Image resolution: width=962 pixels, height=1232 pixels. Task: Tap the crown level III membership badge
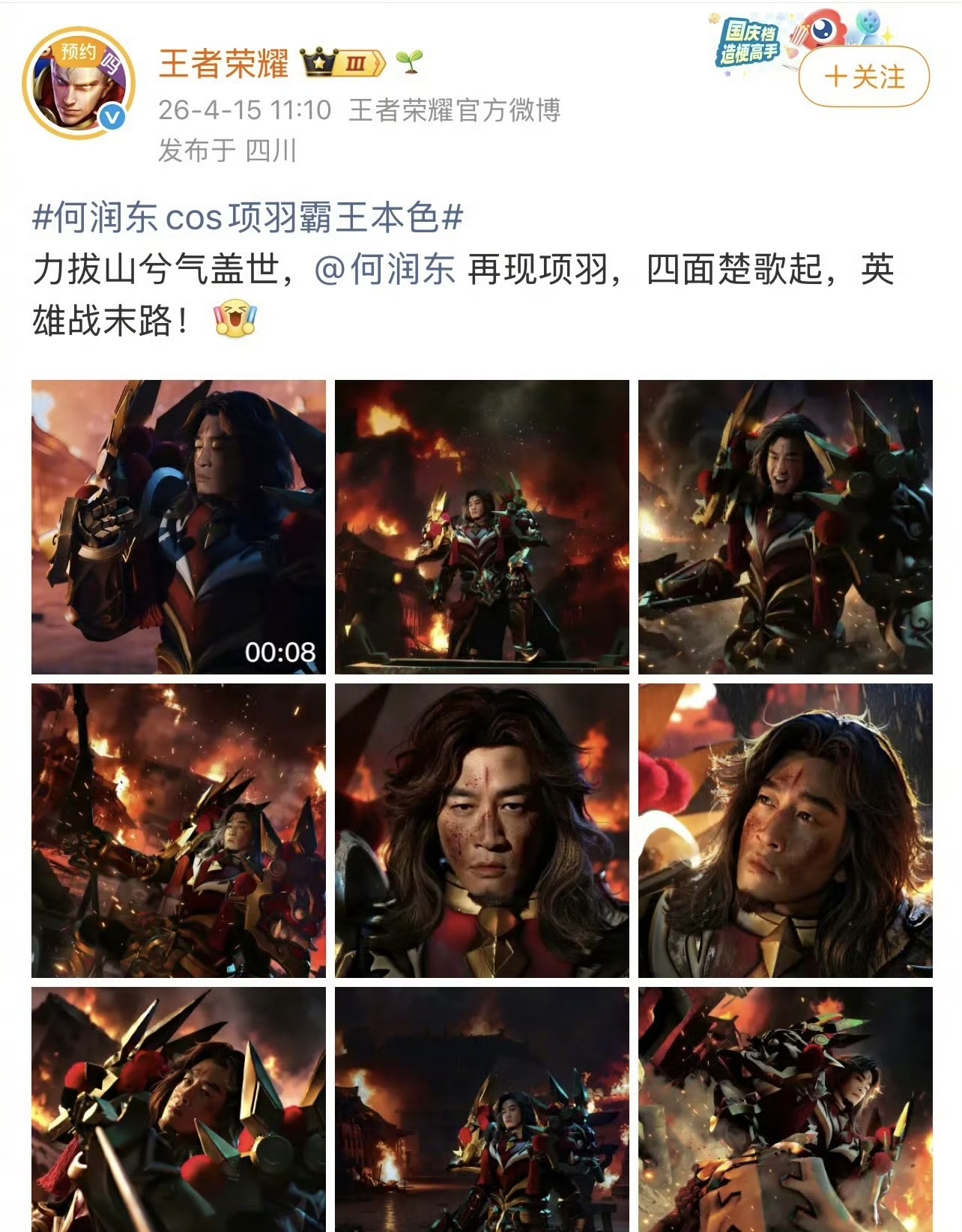tap(343, 64)
